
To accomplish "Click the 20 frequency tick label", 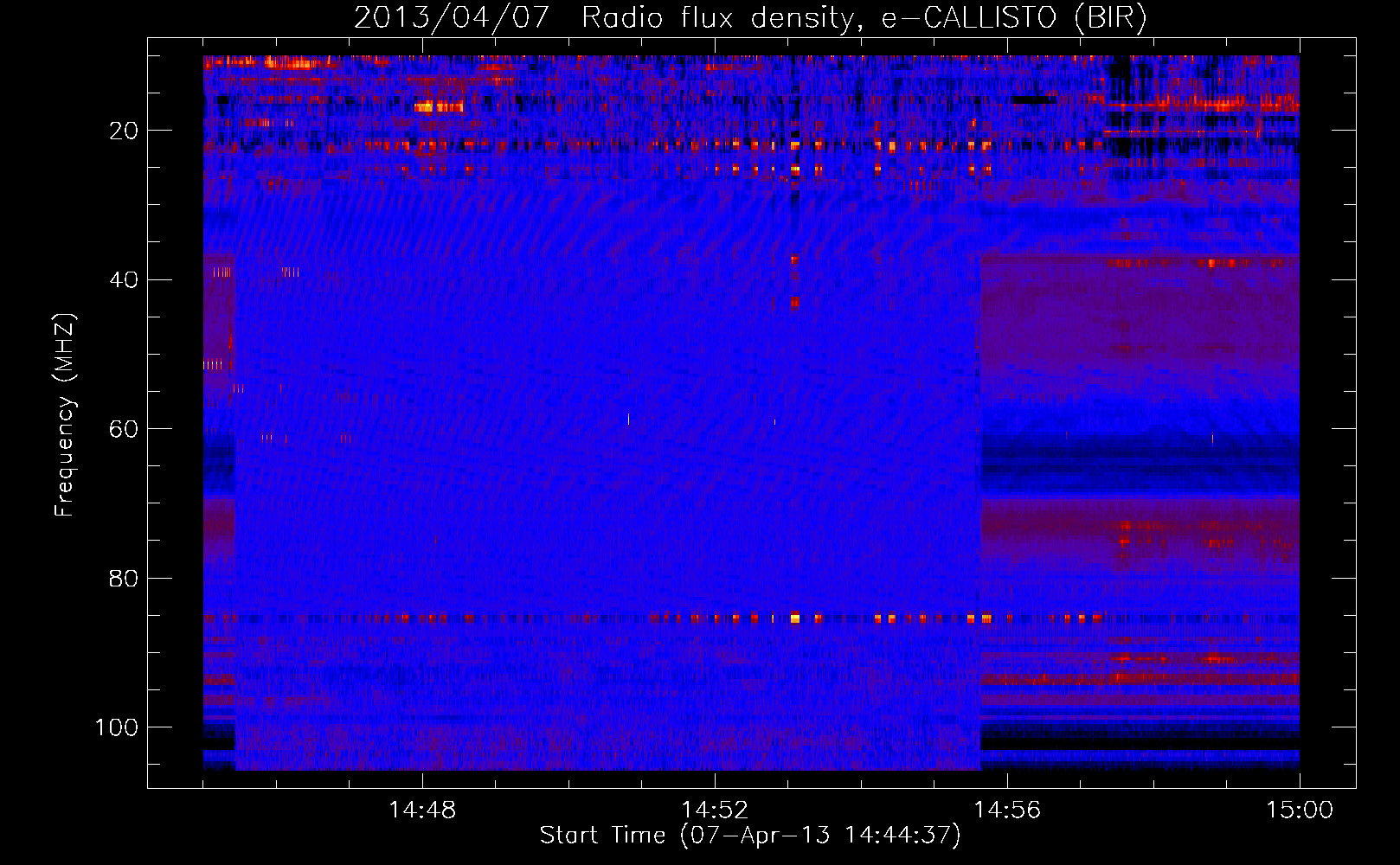I will [124, 131].
